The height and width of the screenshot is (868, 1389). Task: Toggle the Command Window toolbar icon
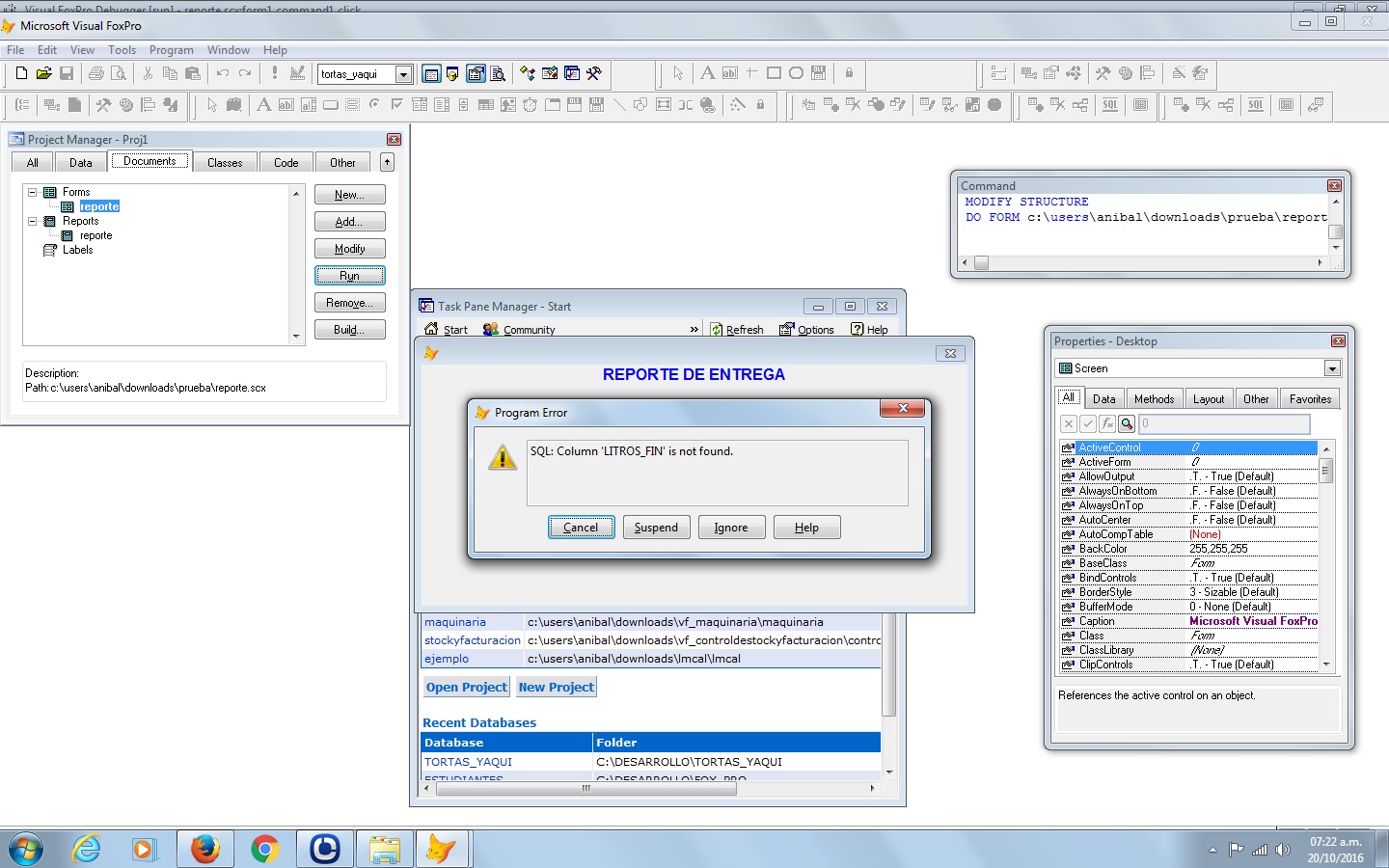tap(431, 73)
